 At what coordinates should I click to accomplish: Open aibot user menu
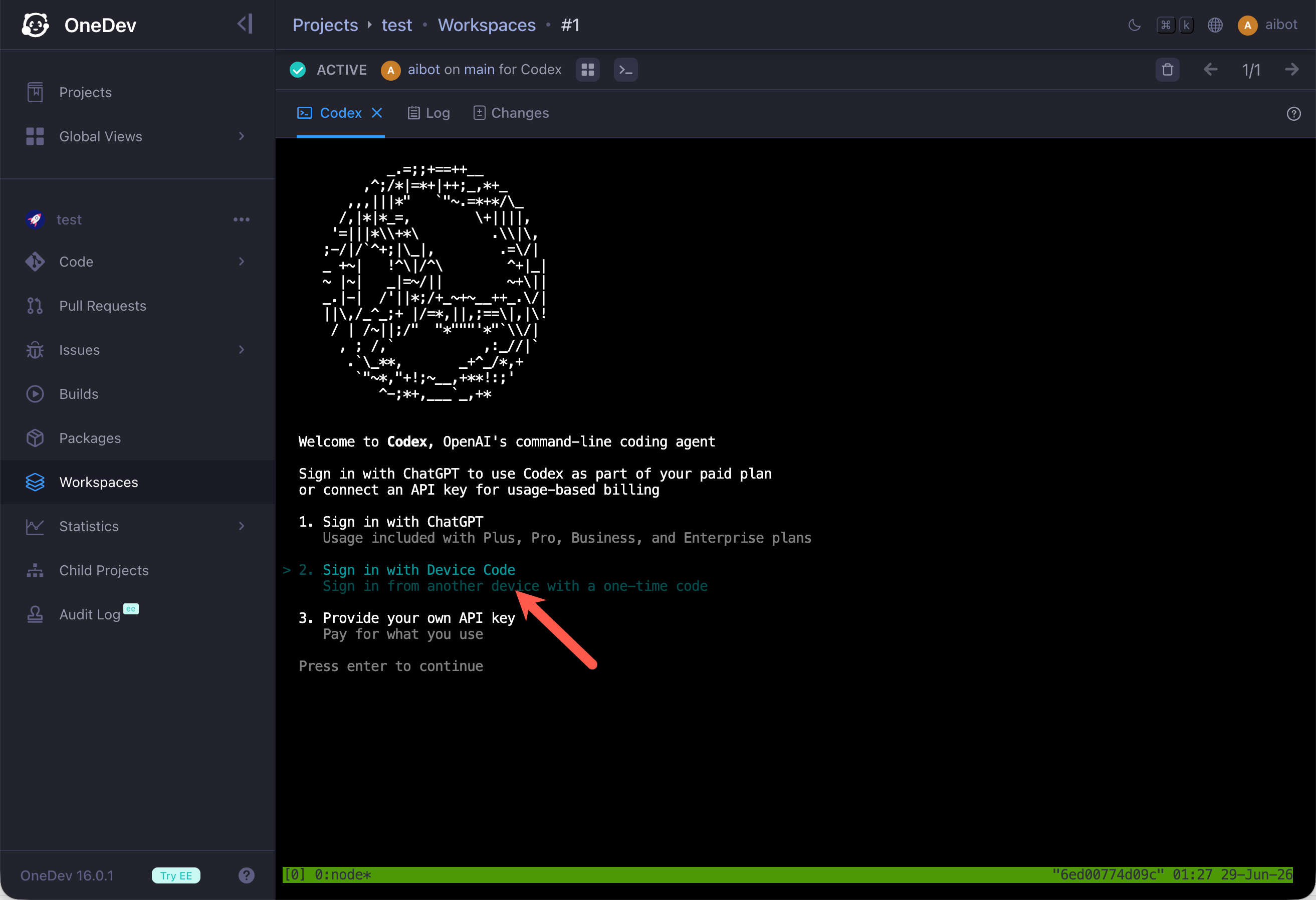click(x=1268, y=25)
